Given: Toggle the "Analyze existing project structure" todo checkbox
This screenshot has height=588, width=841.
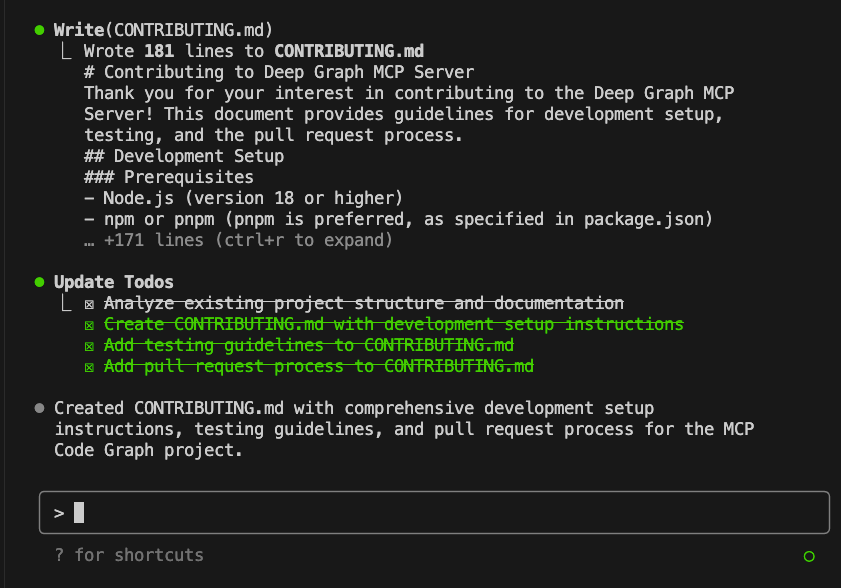Looking at the screenshot, I should tap(89, 303).
